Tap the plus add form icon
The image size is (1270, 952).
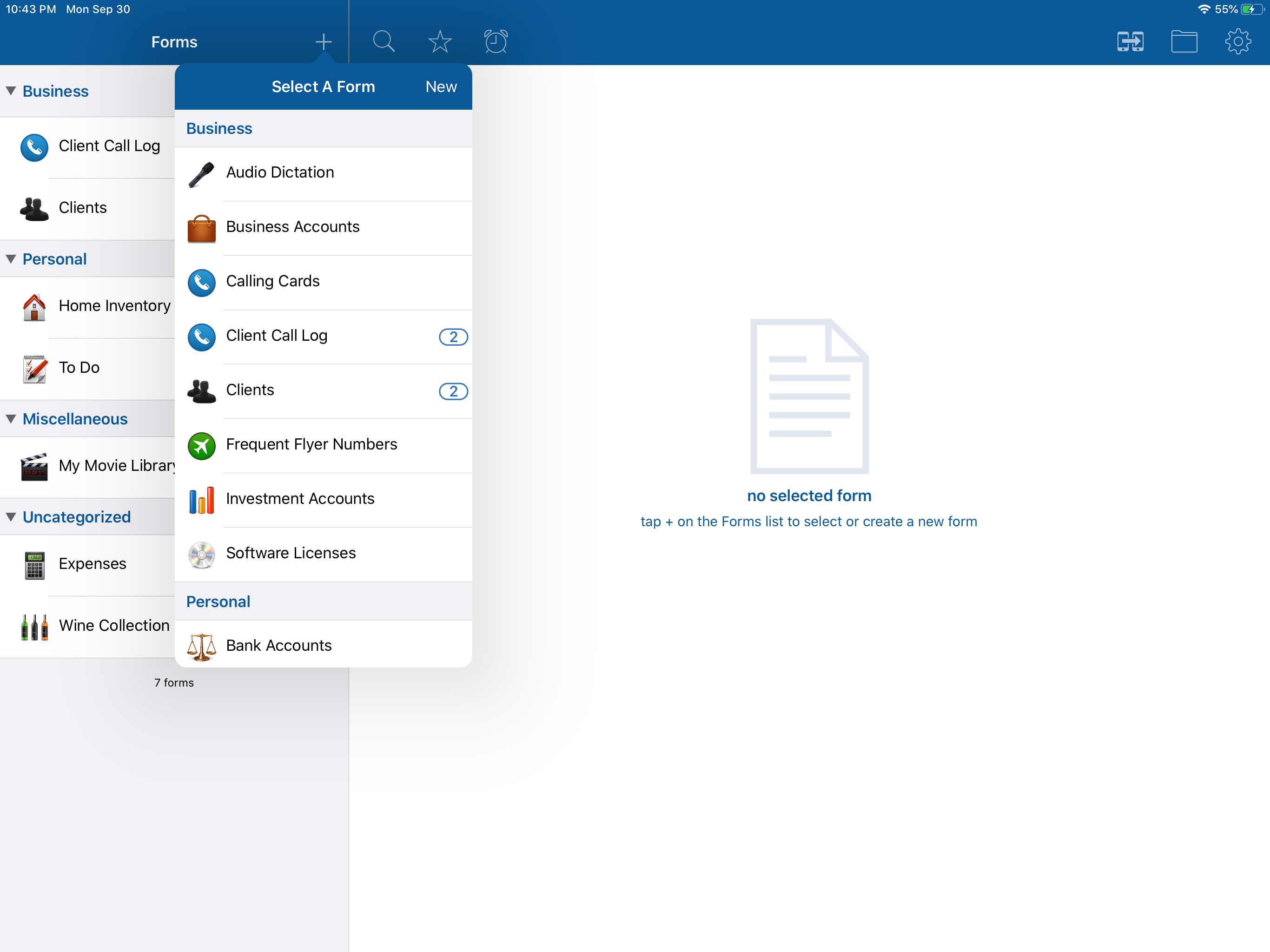[x=323, y=41]
